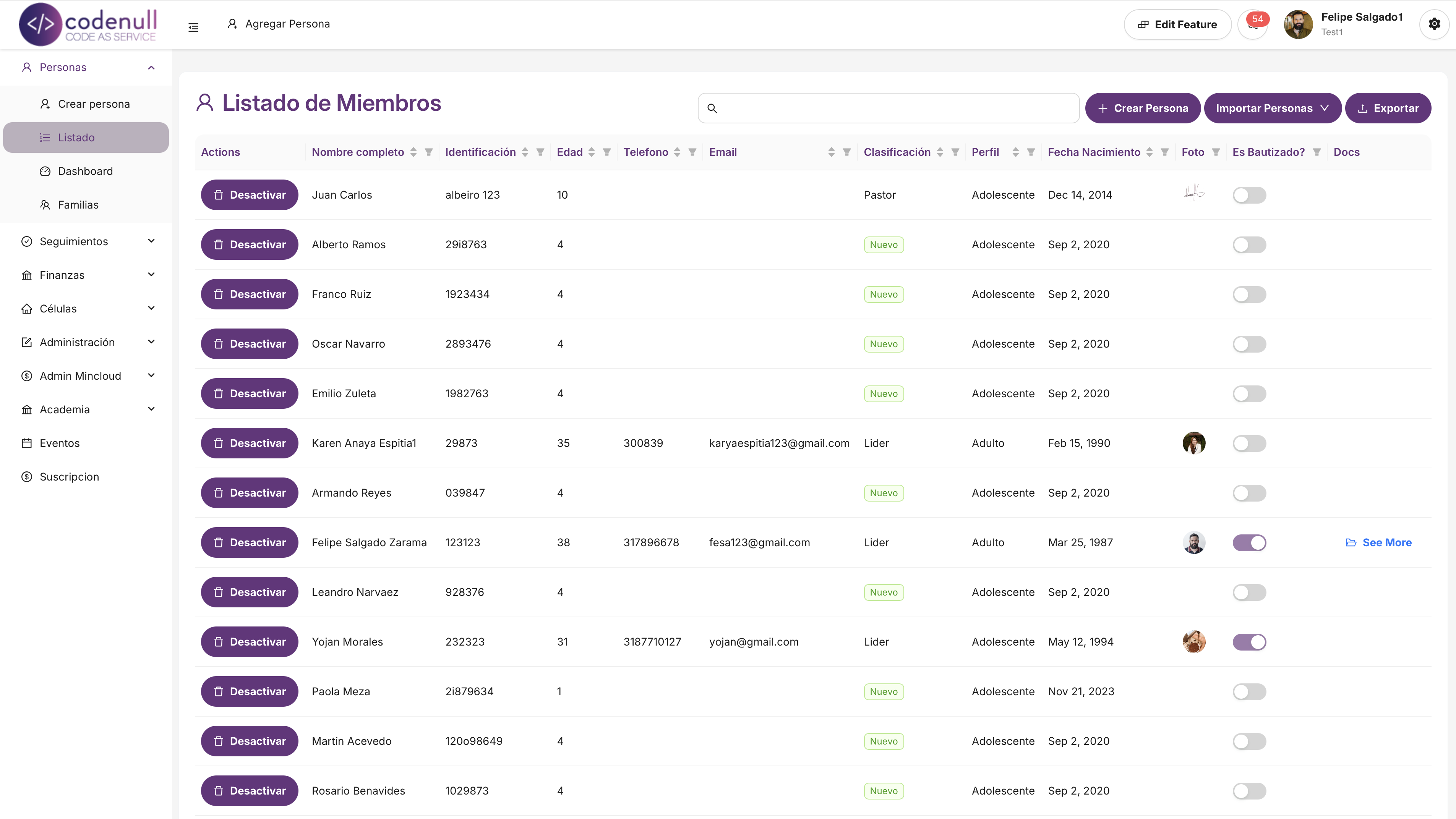Enable bautizado toggle for Juan Carlos
The width and height of the screenshot is (1456, 819).
pos(1249,195)
